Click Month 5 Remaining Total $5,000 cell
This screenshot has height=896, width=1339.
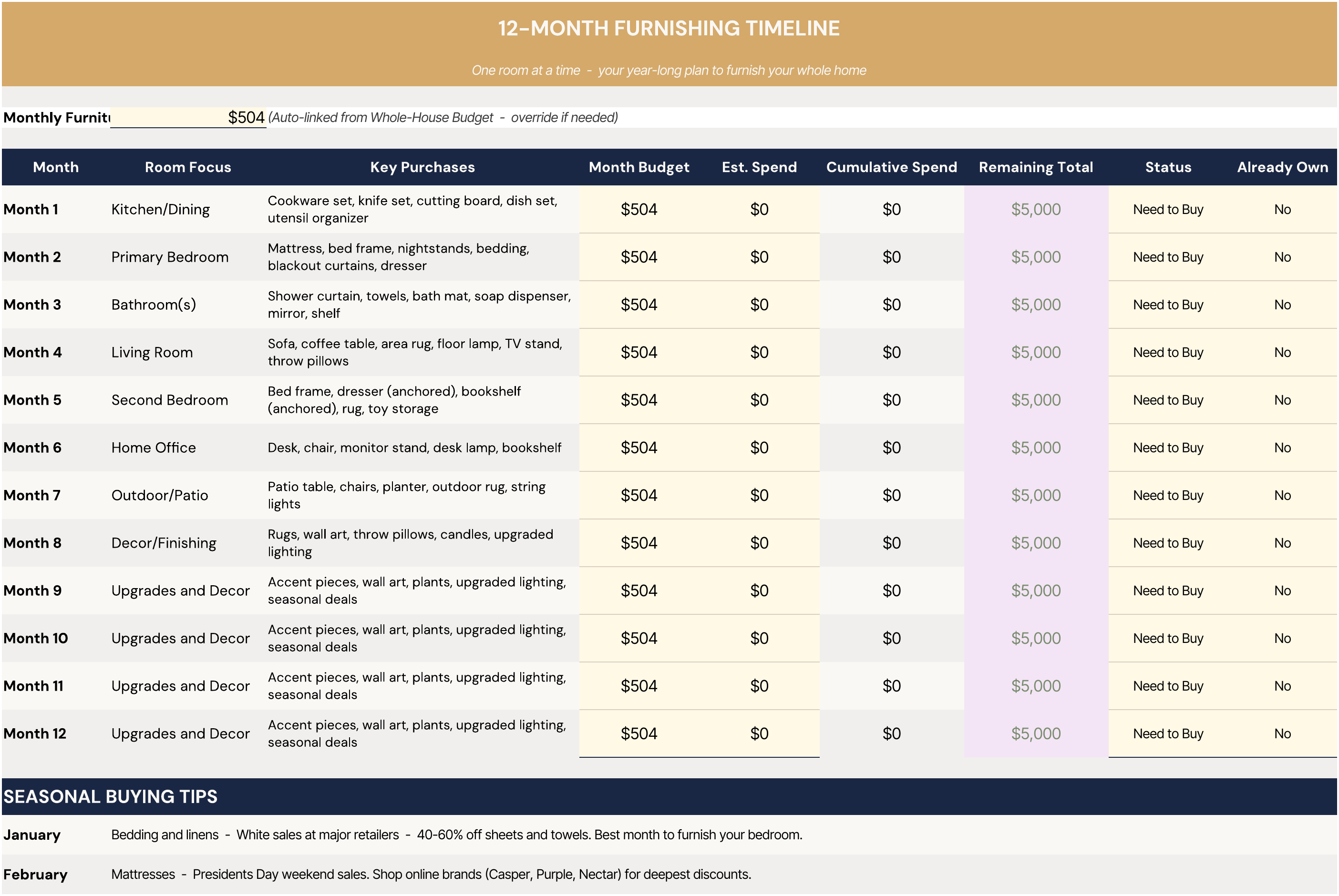1036,399
